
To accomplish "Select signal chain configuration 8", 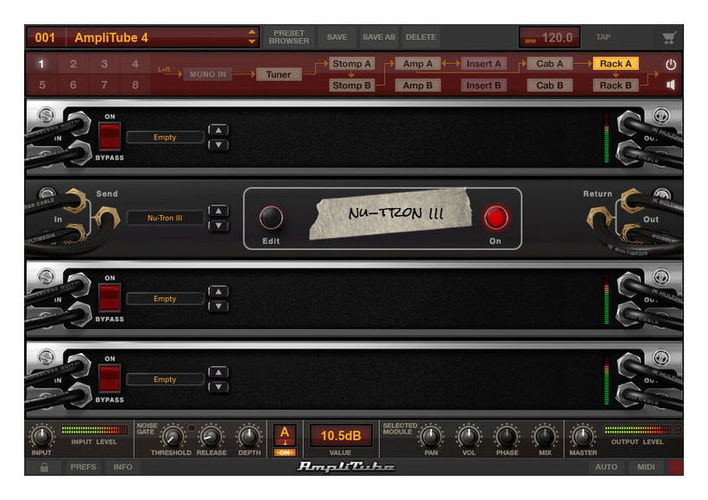I will tap(135, 85).
